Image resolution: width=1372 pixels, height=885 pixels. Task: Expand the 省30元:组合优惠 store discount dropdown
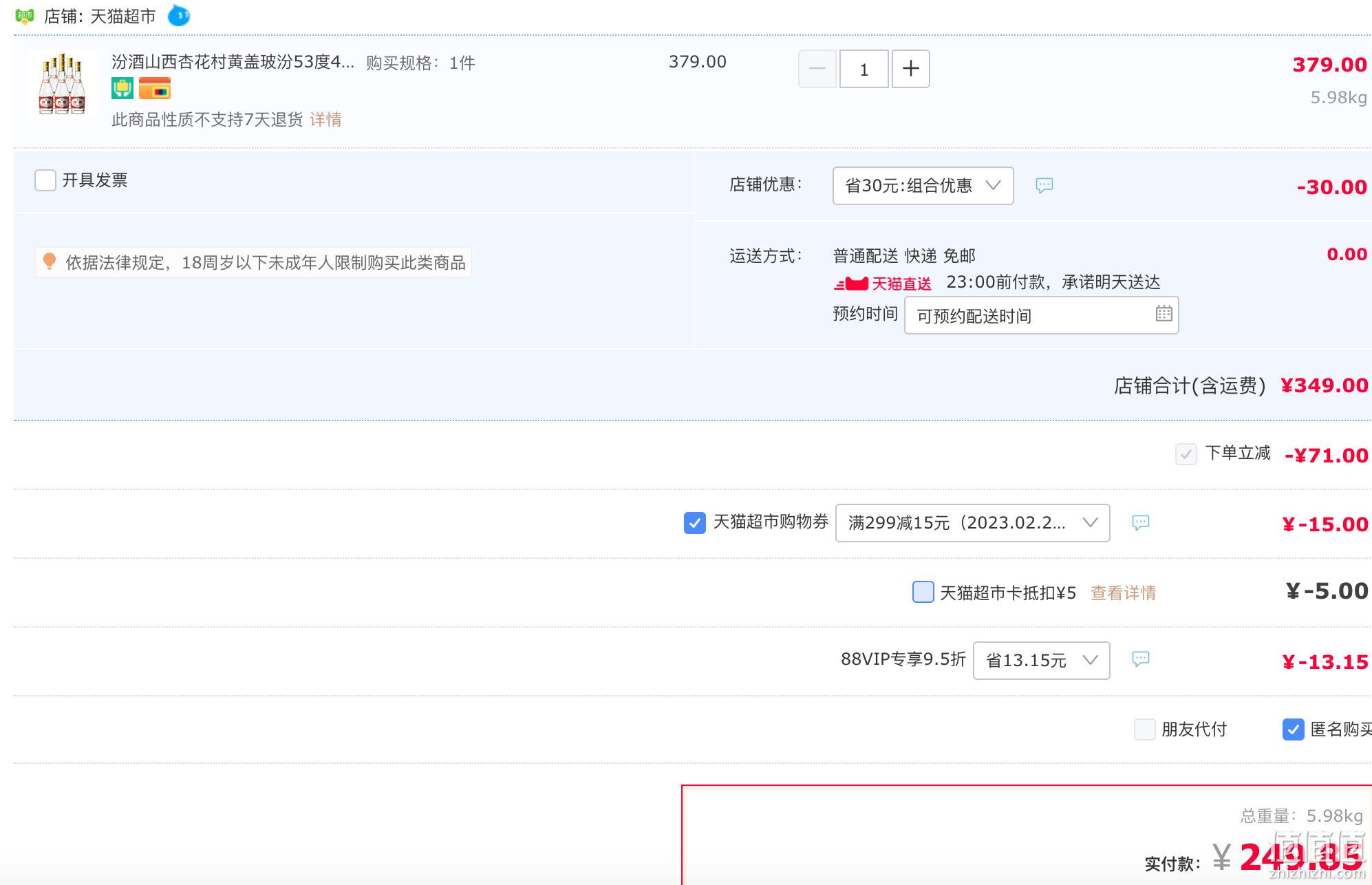tap(923, 186)
